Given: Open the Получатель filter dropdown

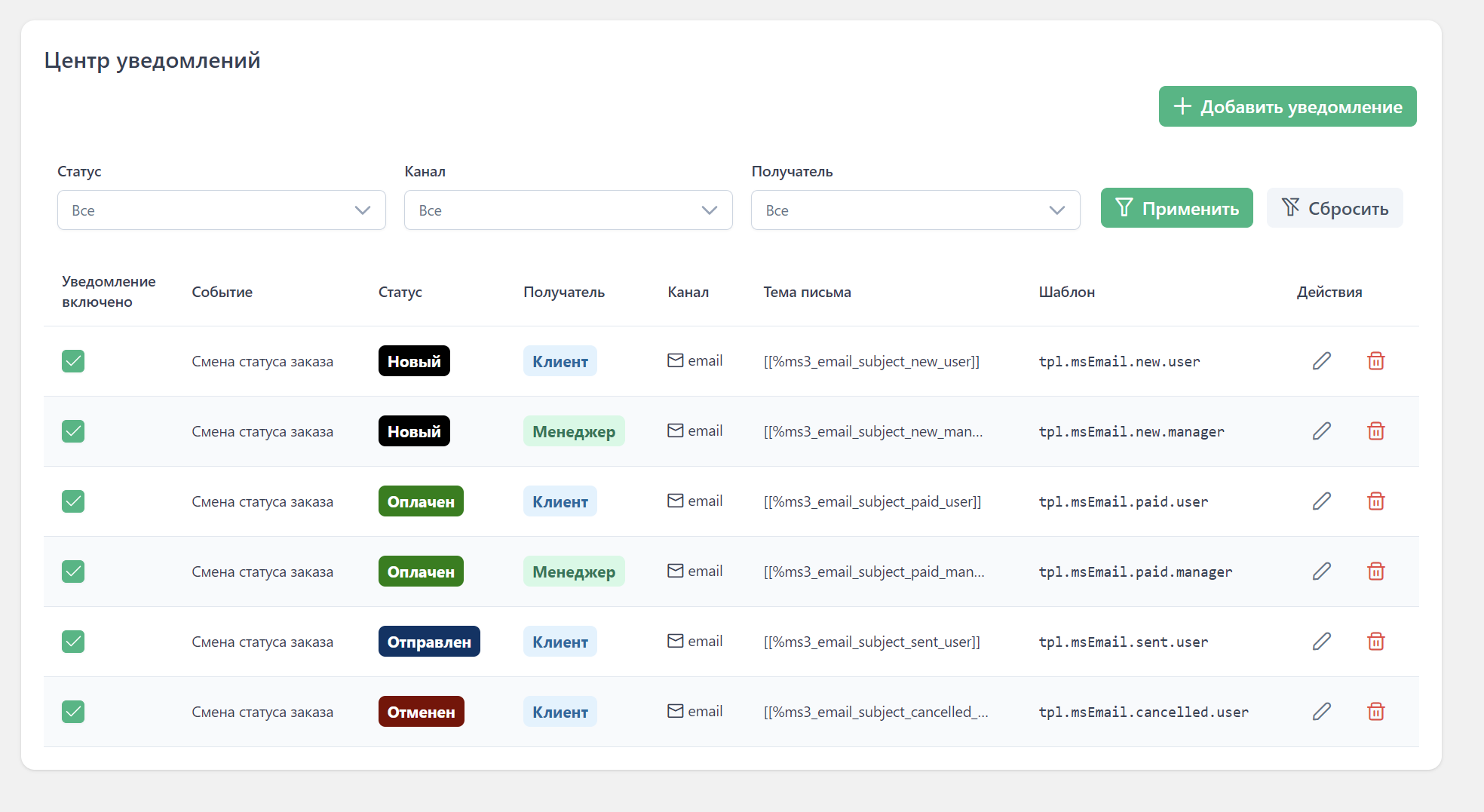Looking at the screenshot, I should click(915, 210).
